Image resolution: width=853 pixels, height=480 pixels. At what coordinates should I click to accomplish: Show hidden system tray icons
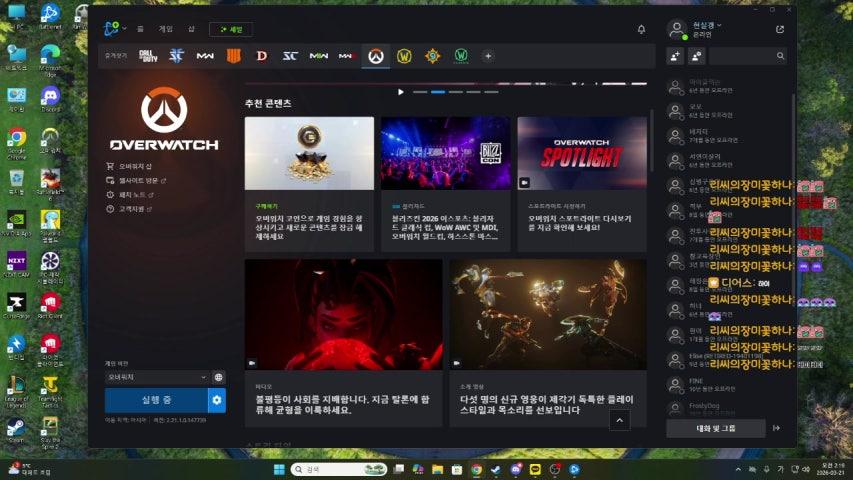click(738, 469)
